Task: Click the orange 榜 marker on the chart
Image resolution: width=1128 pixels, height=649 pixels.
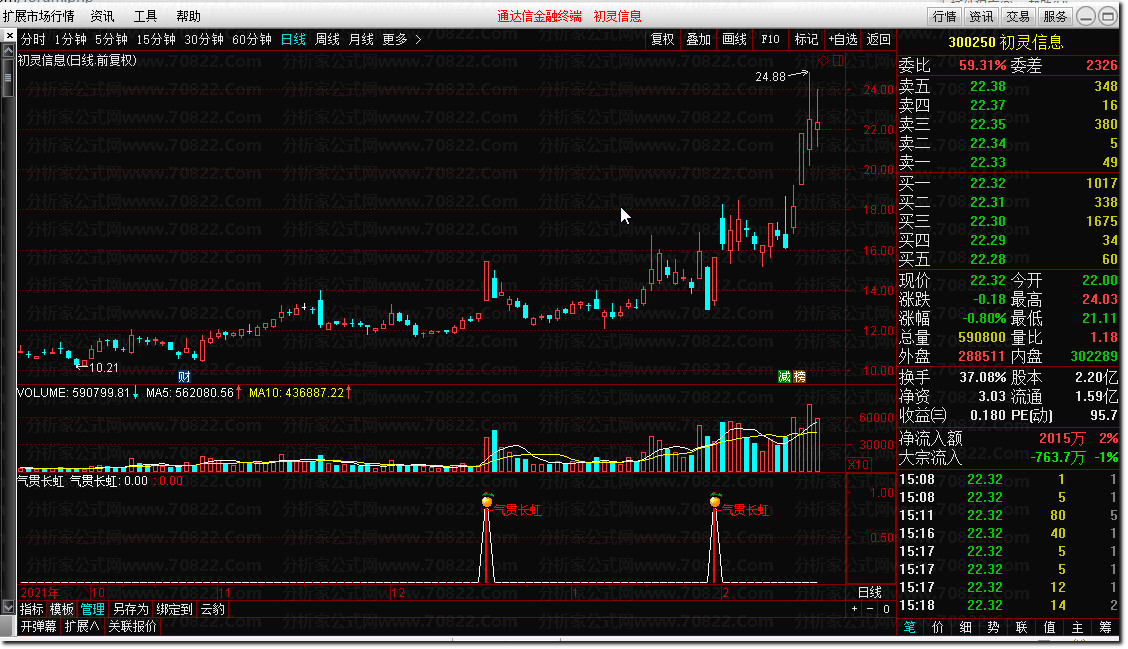Action: click(x=799, y=376)
